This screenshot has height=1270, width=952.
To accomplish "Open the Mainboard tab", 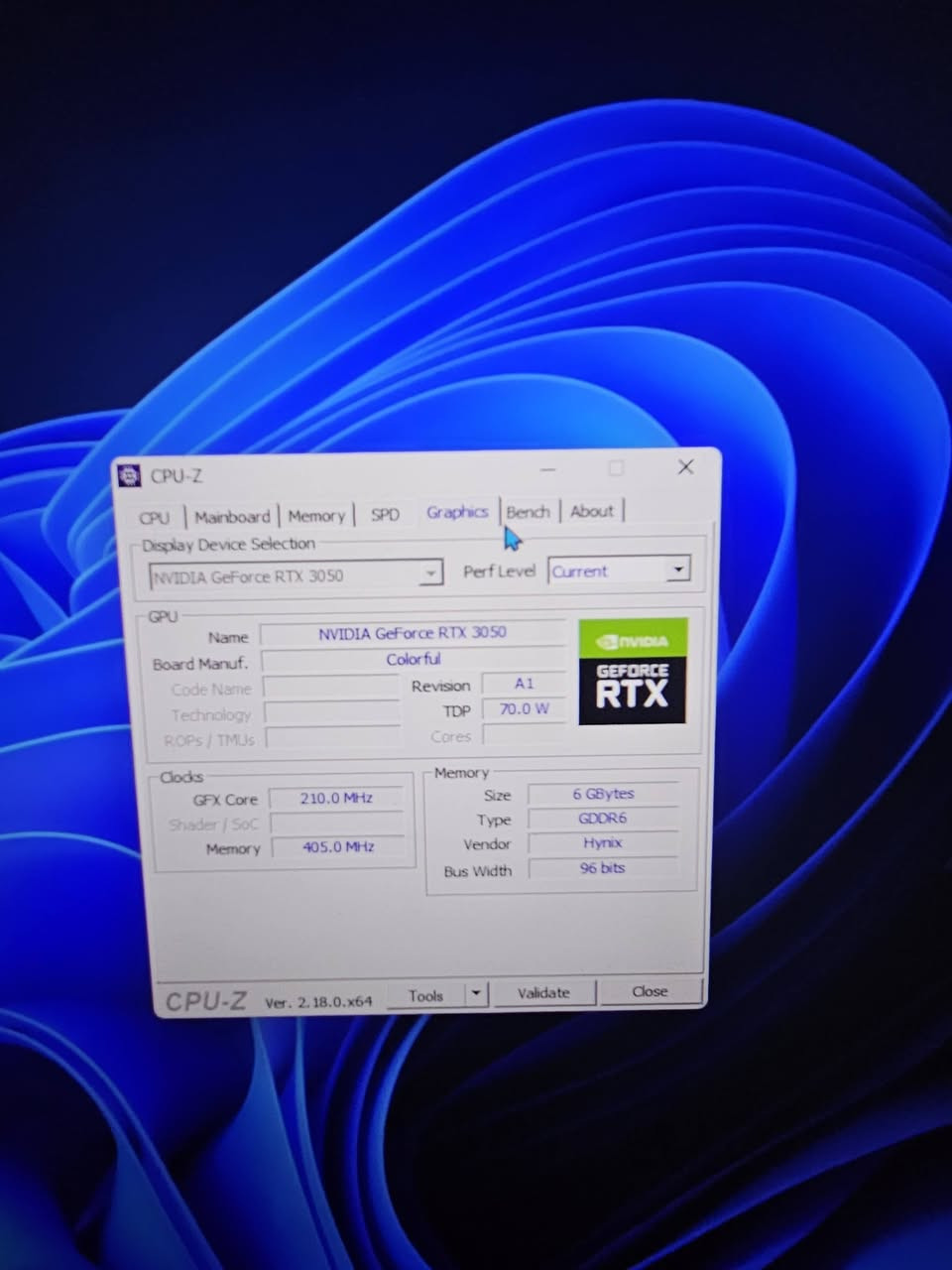I will [x=232, y=517].
